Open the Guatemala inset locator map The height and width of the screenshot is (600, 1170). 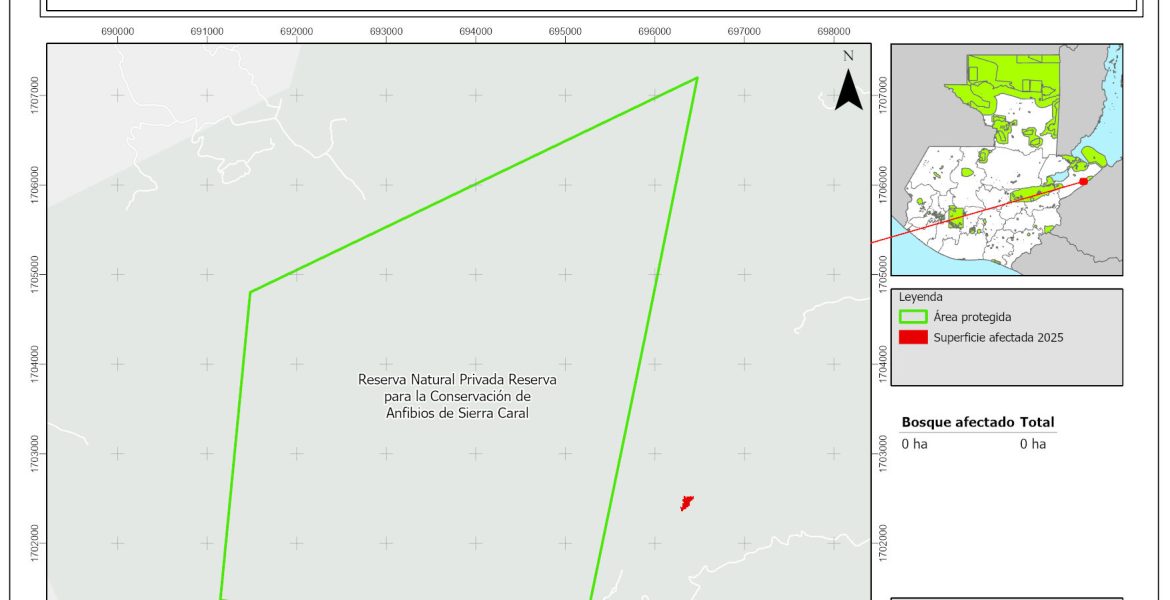(x=1006, y=159)
